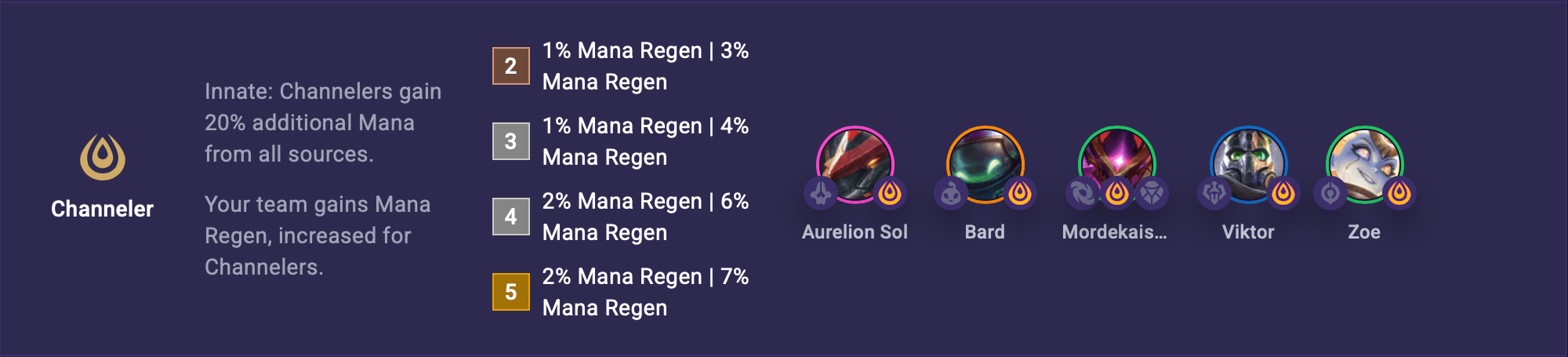Click Zoe's orange Channeler badge

point(1399,193)
